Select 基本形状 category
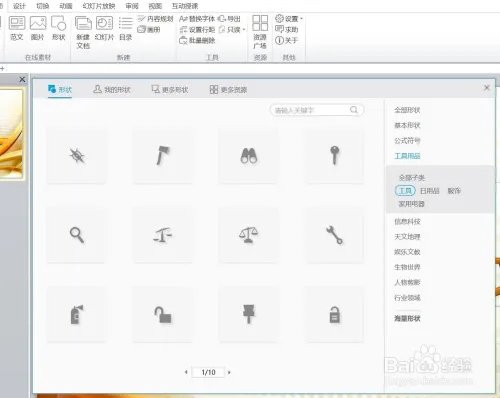The height and width of the screenshot is (398, 500). [x=407, y=125]
